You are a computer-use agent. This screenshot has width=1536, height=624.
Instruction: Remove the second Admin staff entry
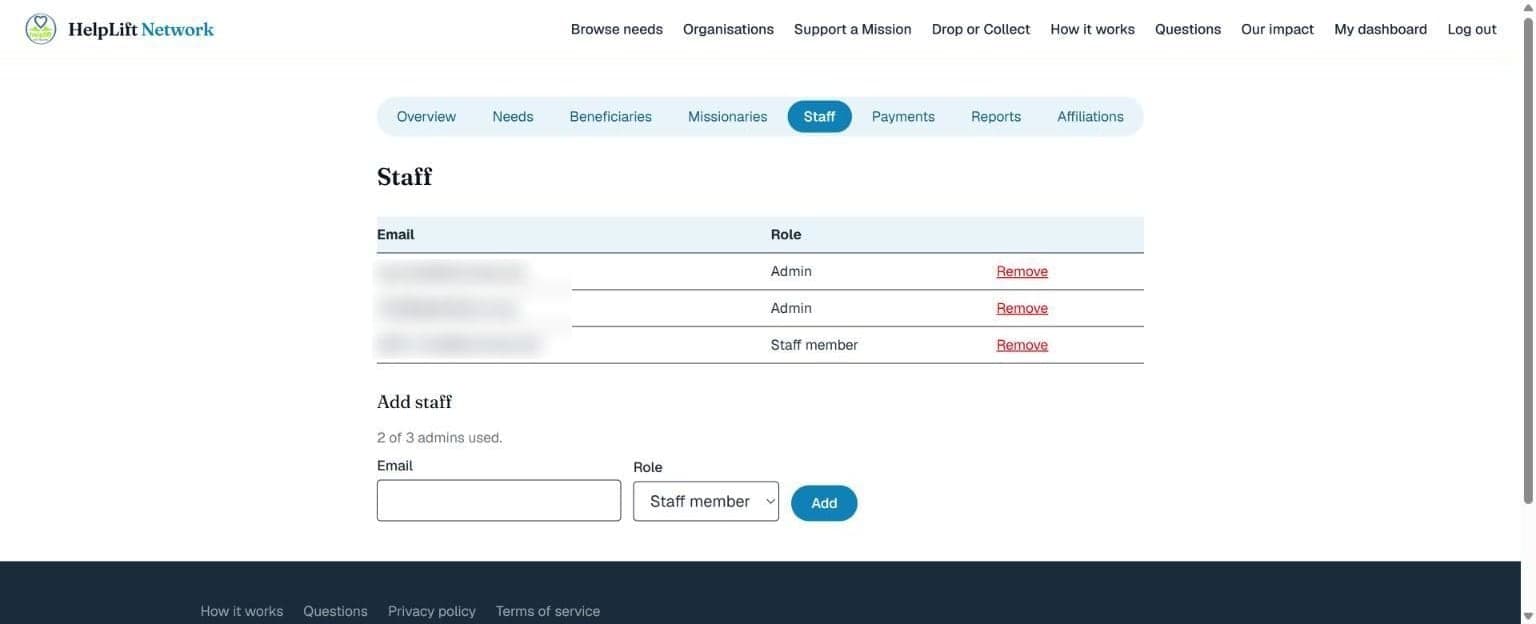[1022, 308]
